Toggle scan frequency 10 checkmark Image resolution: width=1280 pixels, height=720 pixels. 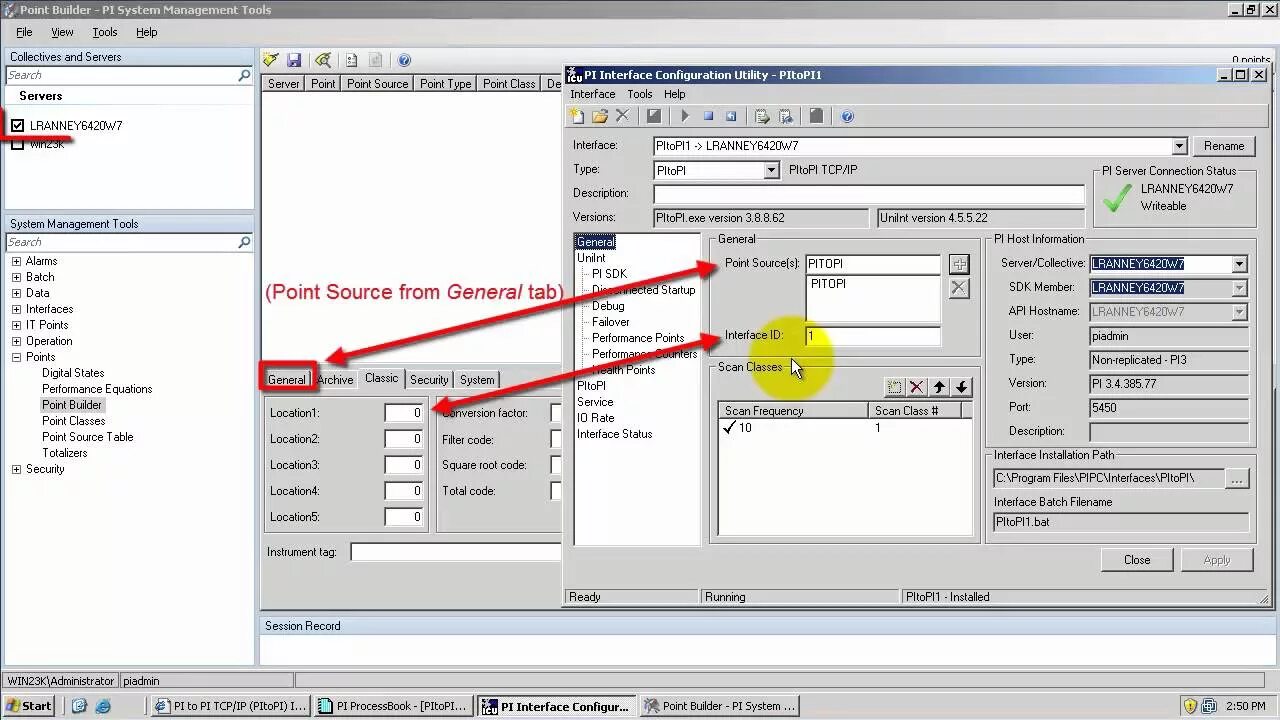tap(730, 427)
